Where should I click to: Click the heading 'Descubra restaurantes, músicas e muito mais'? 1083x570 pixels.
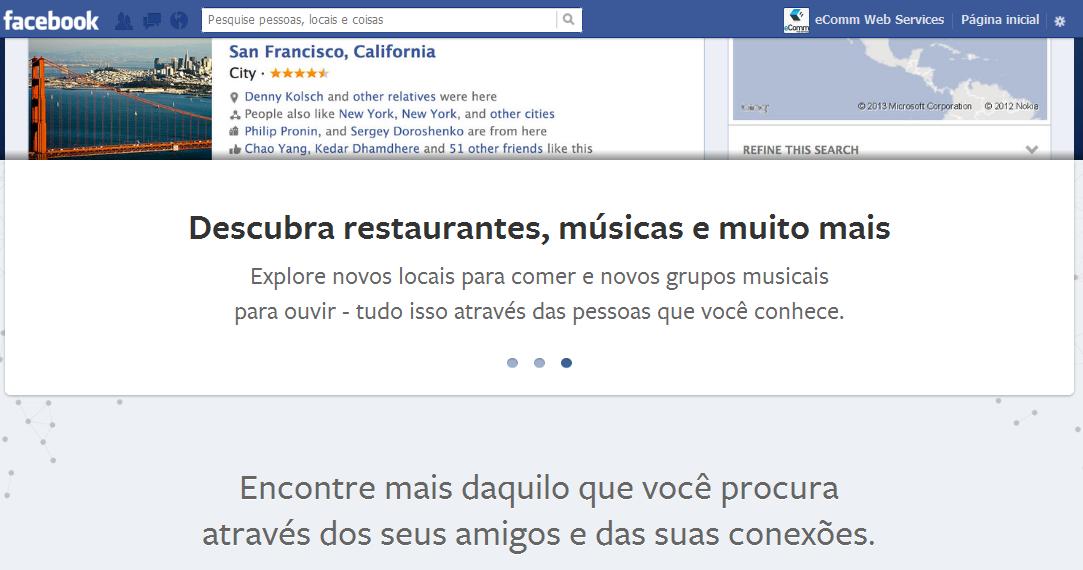click(539, 228)
